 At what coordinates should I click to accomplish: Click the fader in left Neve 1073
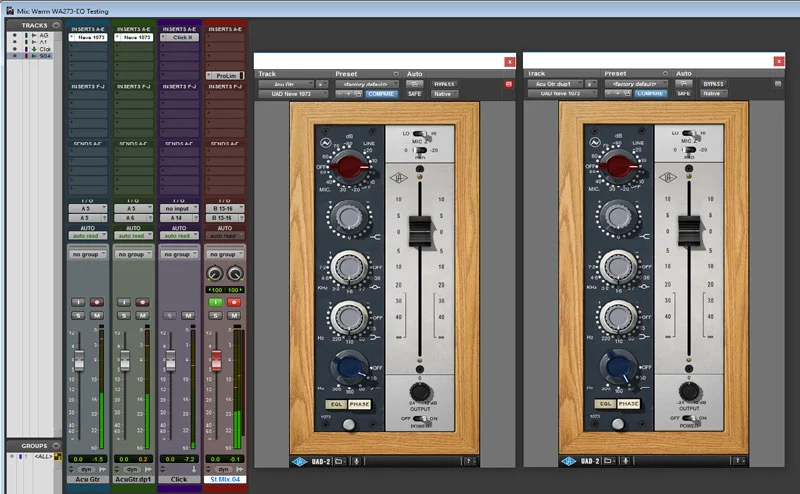tap(420, 232)
